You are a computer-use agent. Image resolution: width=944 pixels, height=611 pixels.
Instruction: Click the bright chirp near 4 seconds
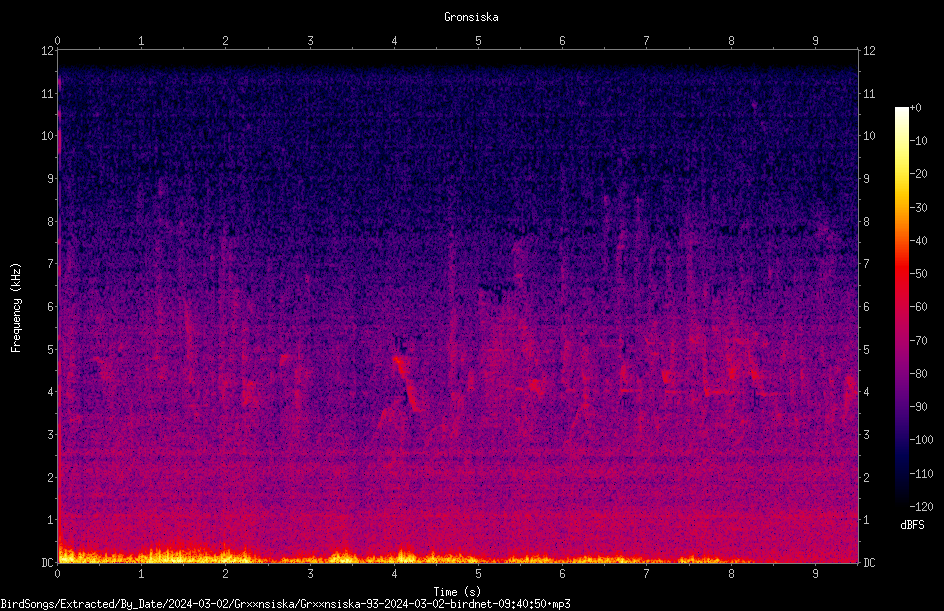click(406, 382)
